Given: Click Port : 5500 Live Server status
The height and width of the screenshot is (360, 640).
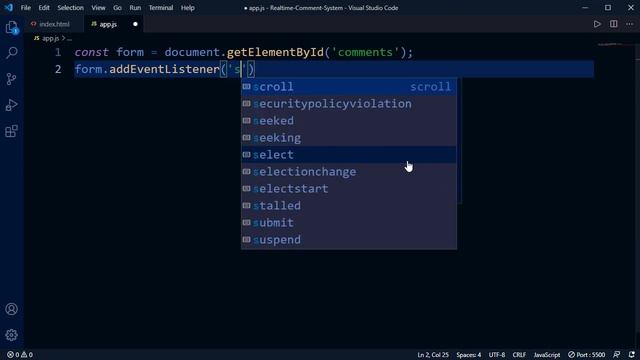Looking at the screenshot, I should tap(586, 355).
